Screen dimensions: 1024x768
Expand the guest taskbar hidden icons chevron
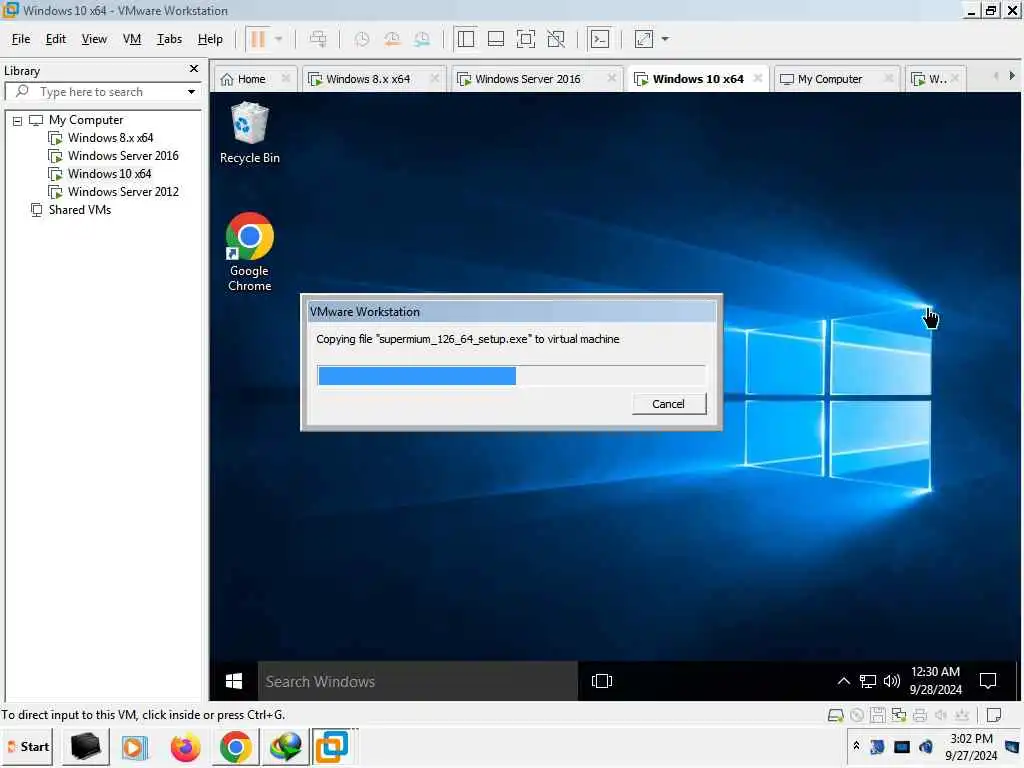pos(844,681)
